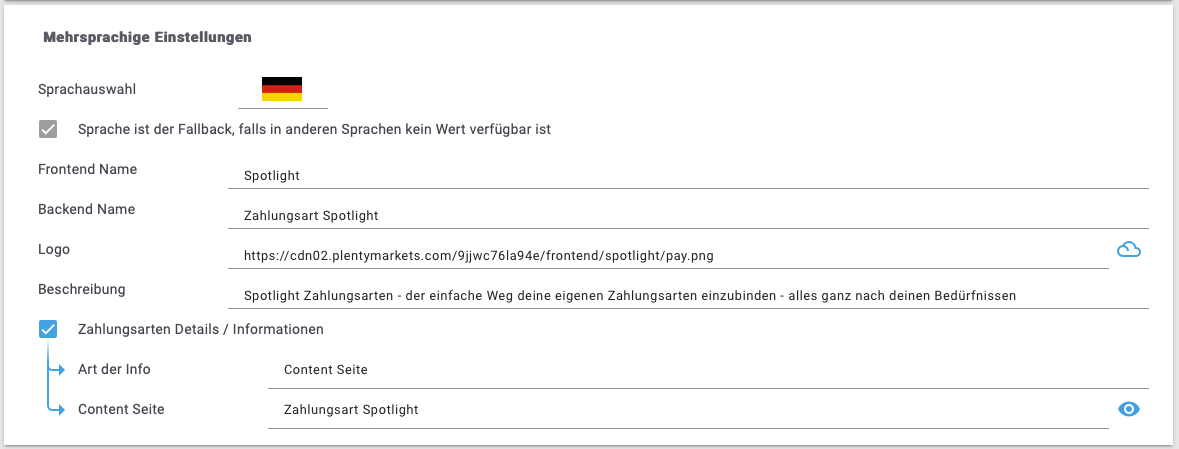Click the eye preview icon for Content Seite
The height and width of the screenshot is (449, 1179).
point(1129,409)
